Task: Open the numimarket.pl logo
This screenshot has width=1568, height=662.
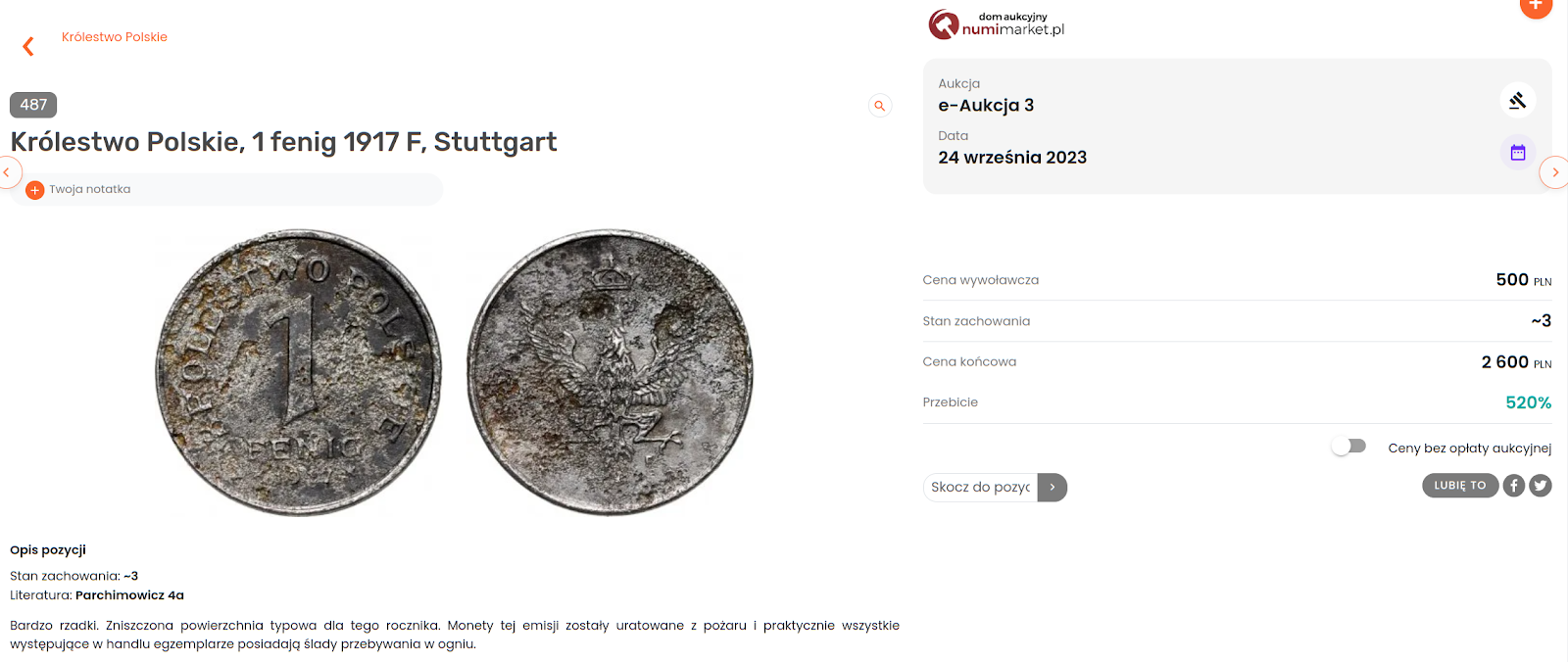Action: pos(996,24)
